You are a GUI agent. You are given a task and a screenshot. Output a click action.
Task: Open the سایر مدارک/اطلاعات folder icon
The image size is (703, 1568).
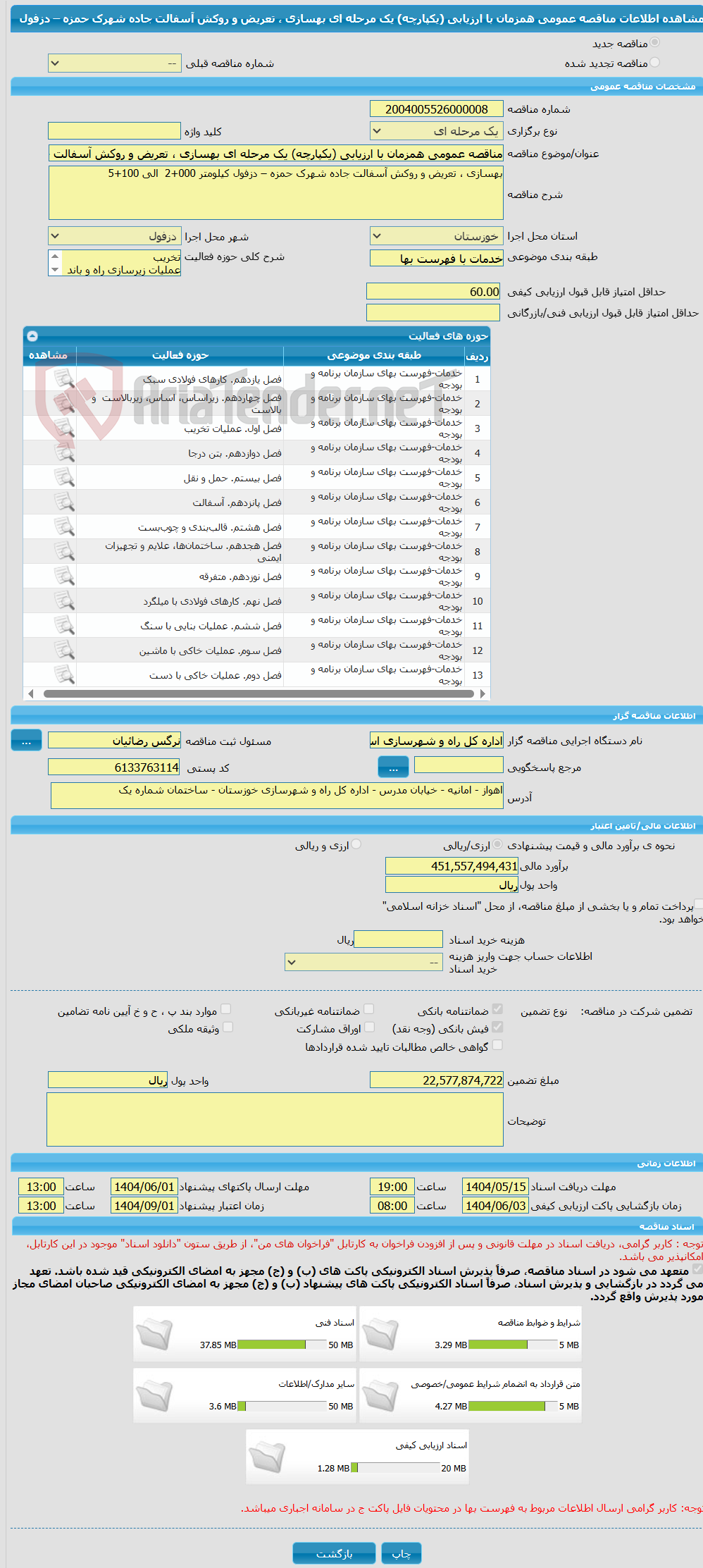click(154, 1396)
